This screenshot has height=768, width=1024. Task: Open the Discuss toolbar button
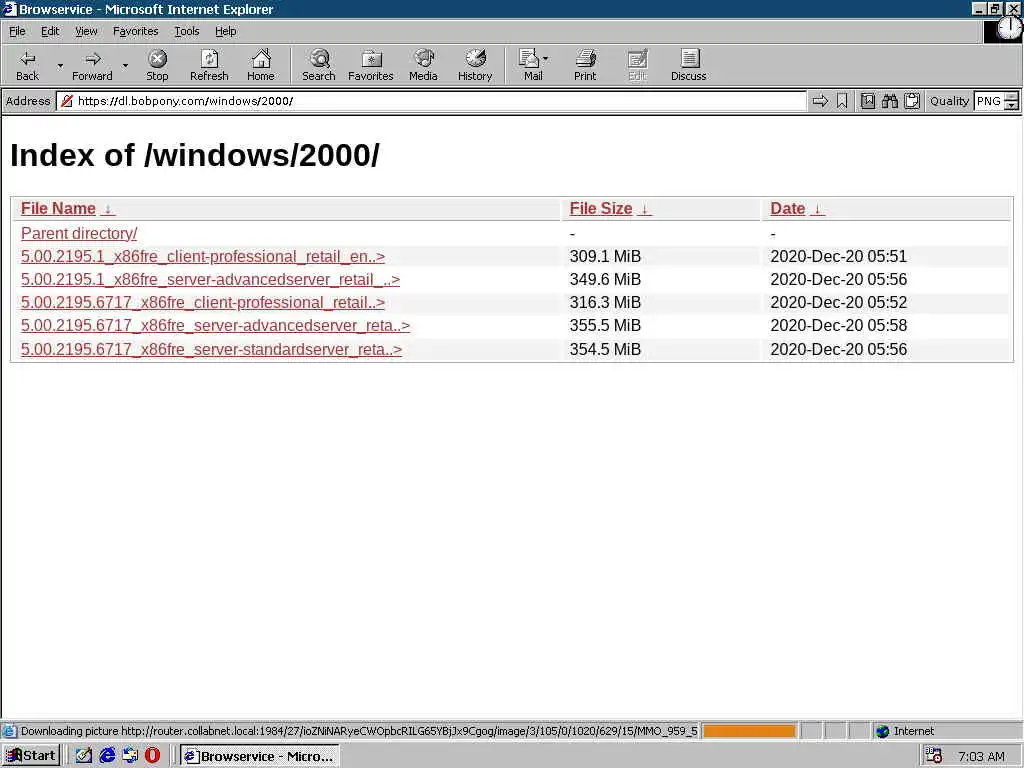(x=688, y=65)
